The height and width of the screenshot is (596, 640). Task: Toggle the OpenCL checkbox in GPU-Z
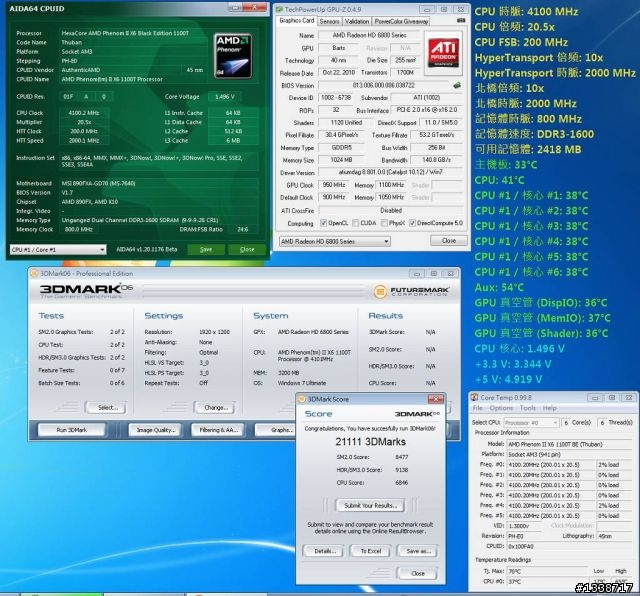tap(323, 223)
